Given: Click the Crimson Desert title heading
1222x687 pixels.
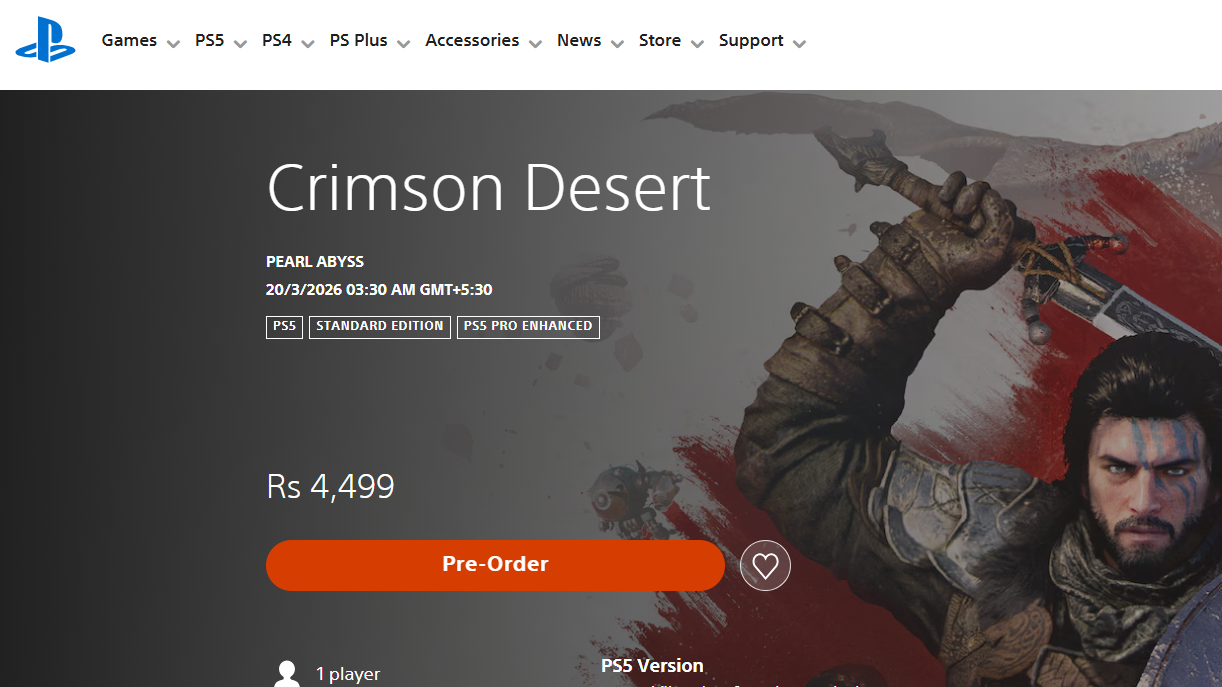Looking at the screenshot, I should [x=489, y=187].
